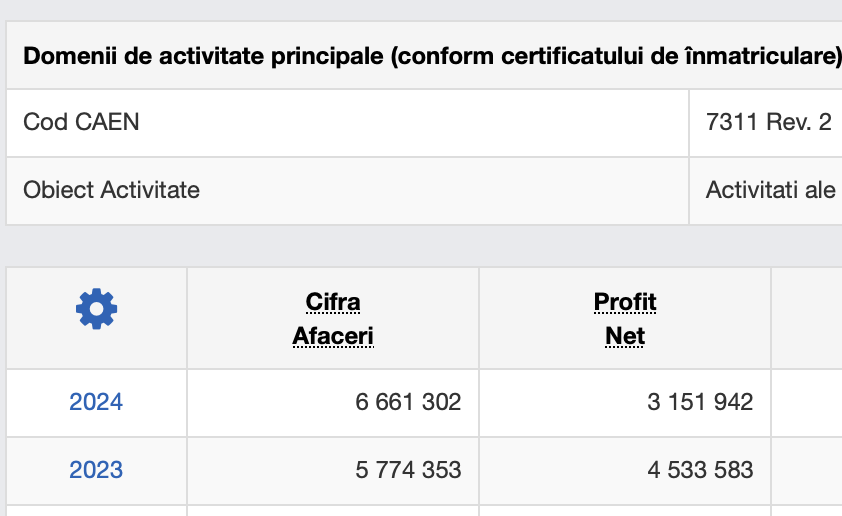Select the 2024 Cifra Afaceri value 6 661 302
This screenshot has width=842, height=516.
[408, 402]
